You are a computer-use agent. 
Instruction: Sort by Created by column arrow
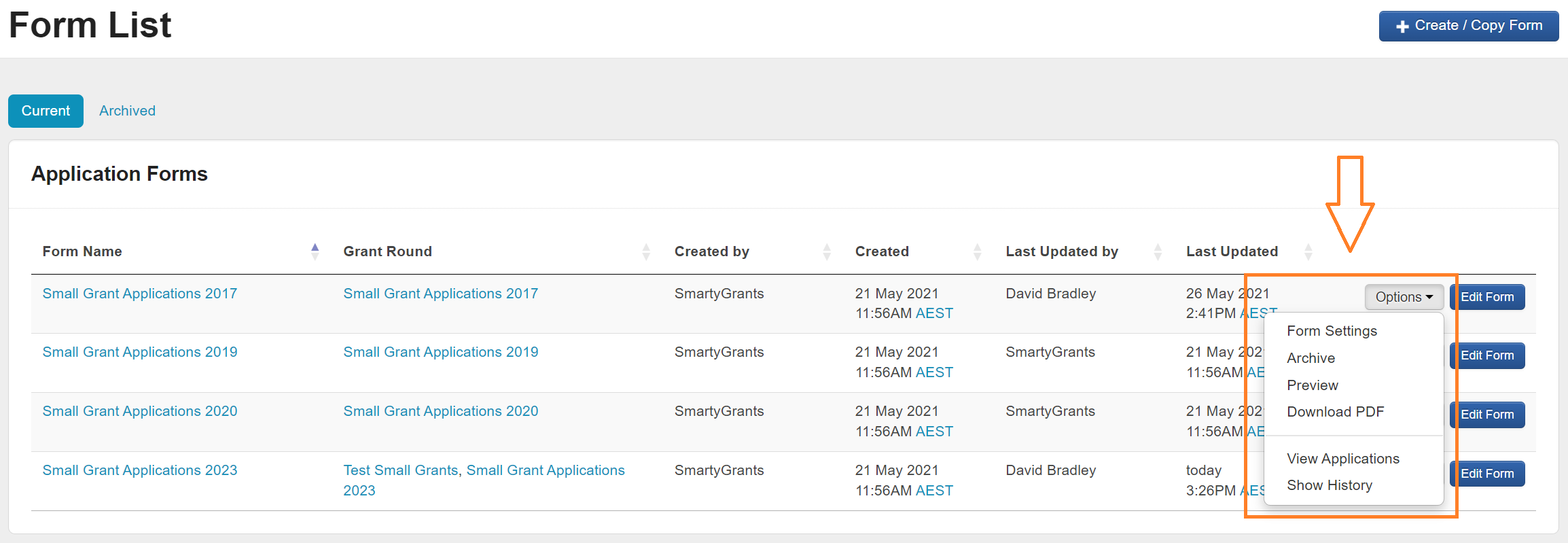tap(826, 251)
